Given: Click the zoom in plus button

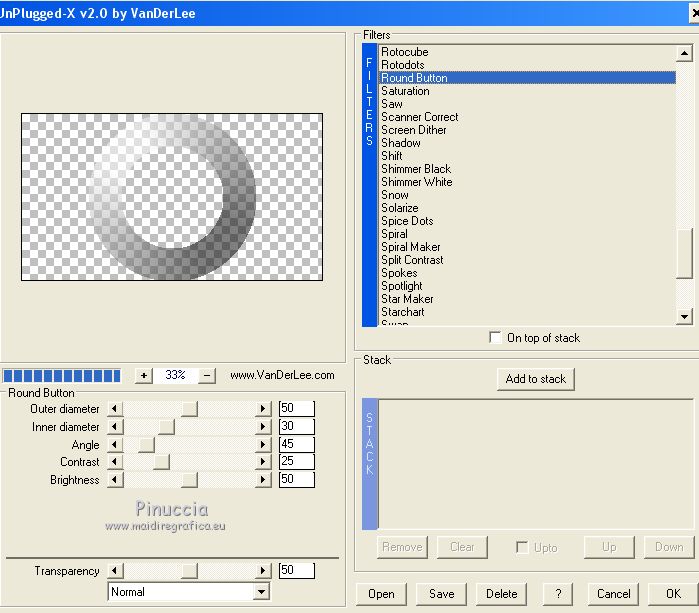Looking at the screenshot, I should point(144,375).
